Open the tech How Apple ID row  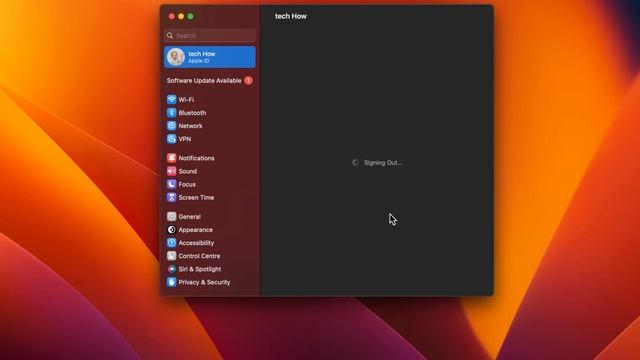pyautogui.click(x=210, y=57)
